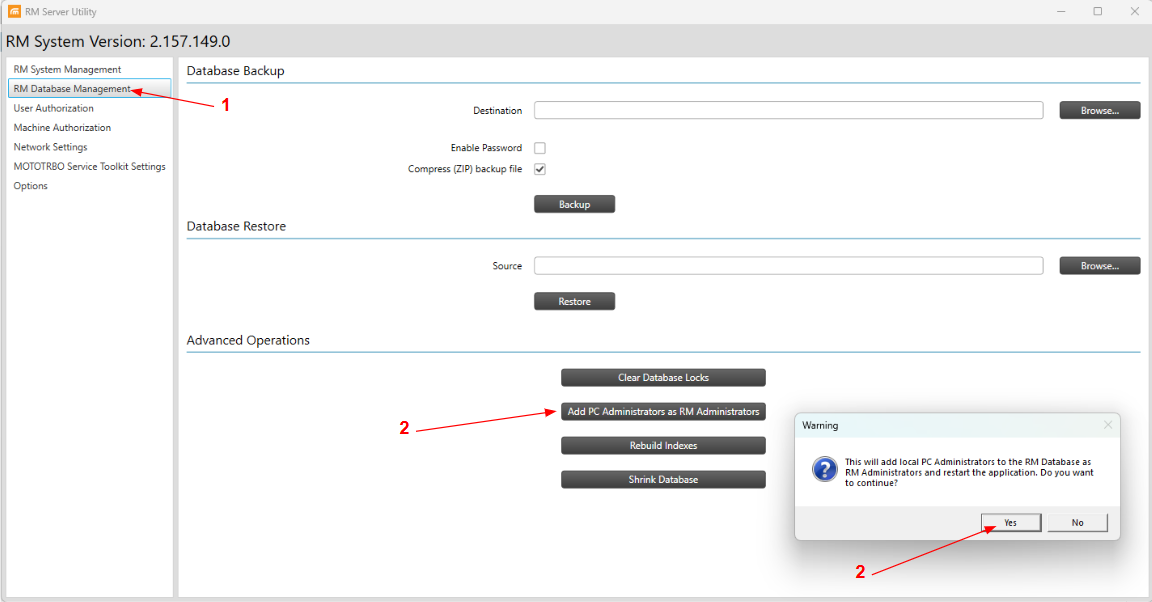Click the warning message text

point(969,473)
